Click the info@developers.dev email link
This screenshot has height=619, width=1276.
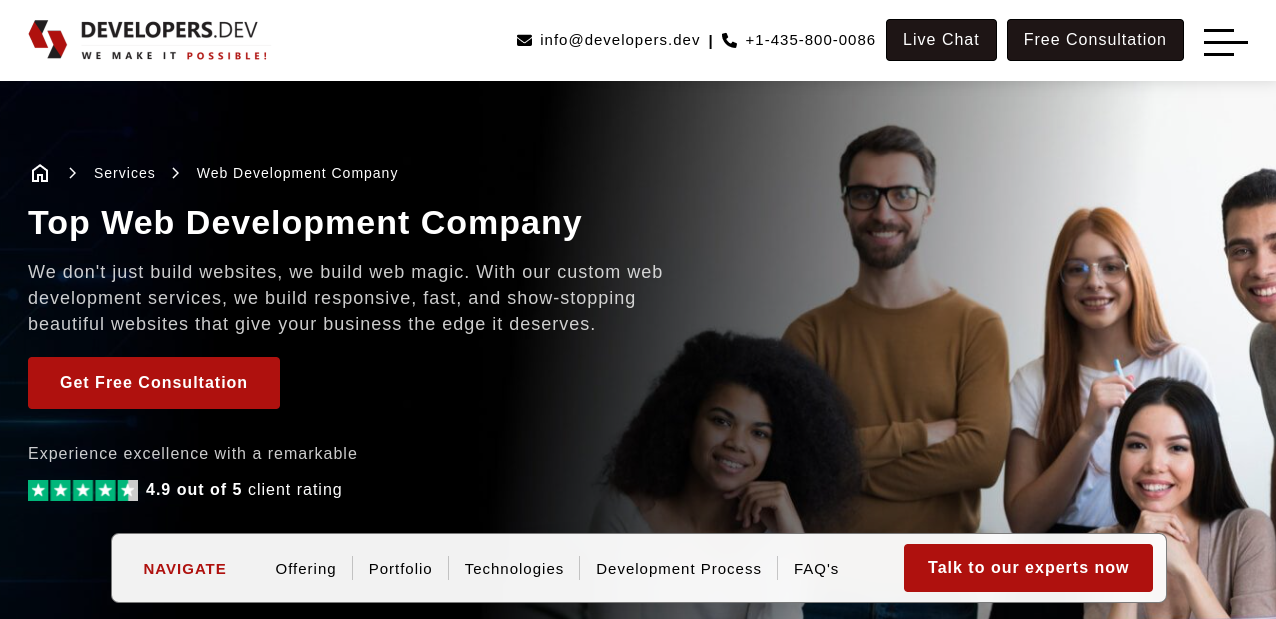pos(620,40)
